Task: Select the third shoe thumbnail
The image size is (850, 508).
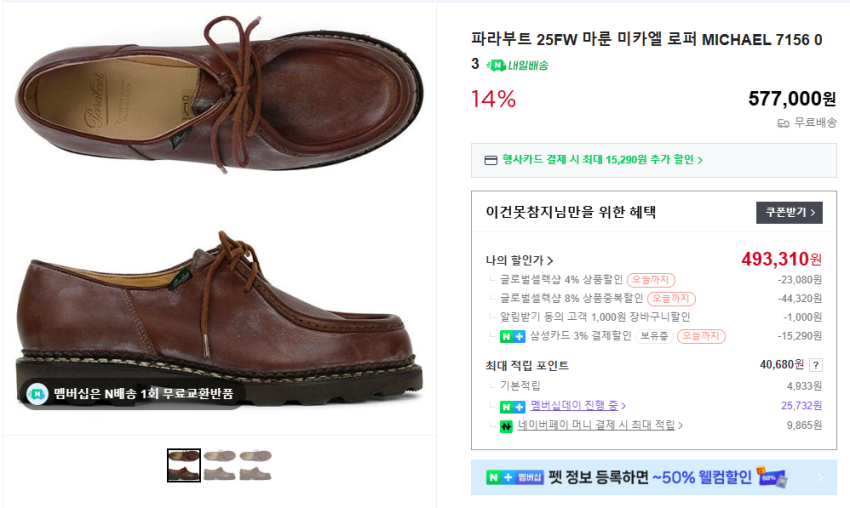Action: (x=255, y=465)
